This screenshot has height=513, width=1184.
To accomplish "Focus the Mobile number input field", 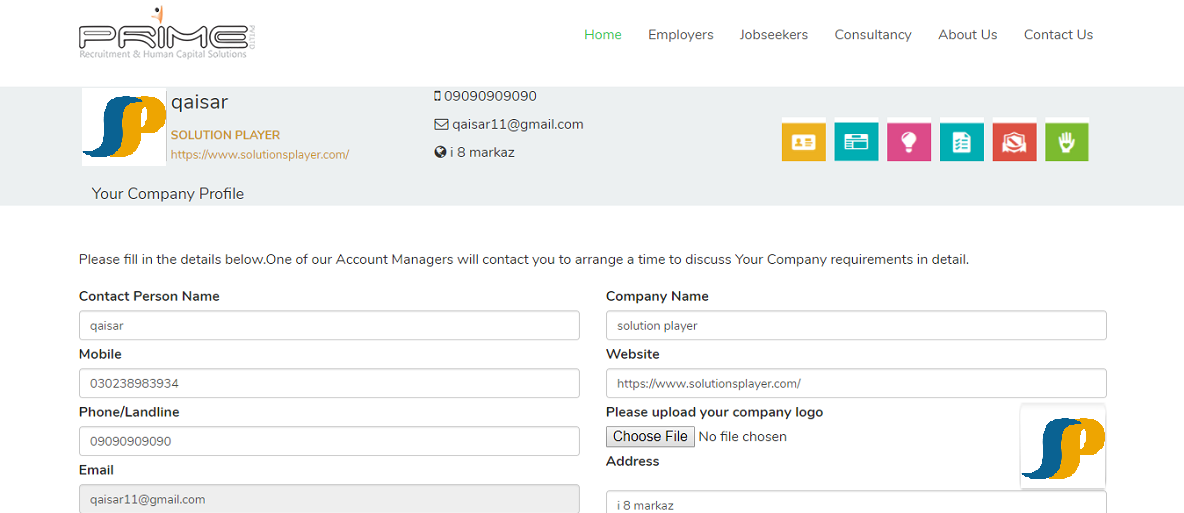I will [329, 384].
